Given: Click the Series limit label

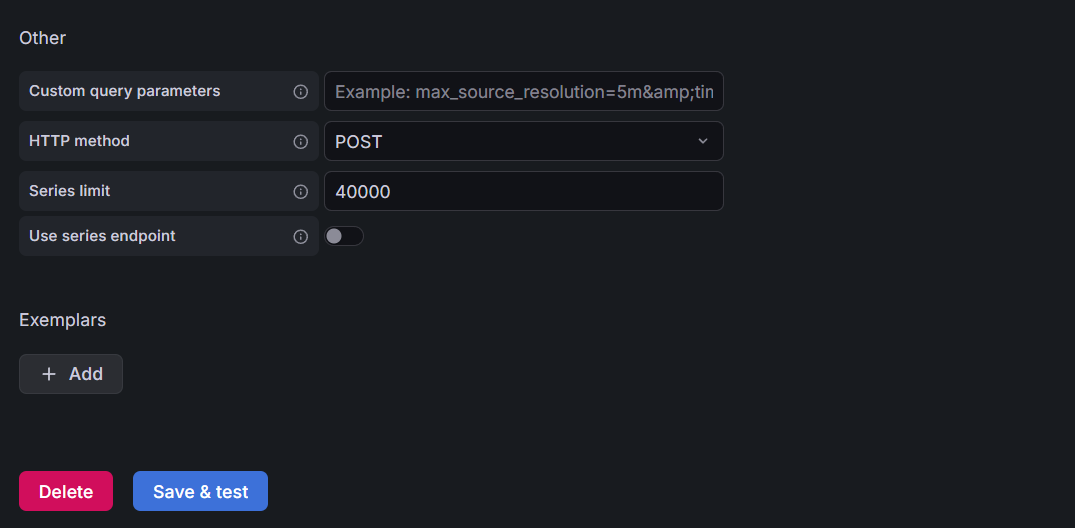Looking at the screenshot, I should (69, 191).
